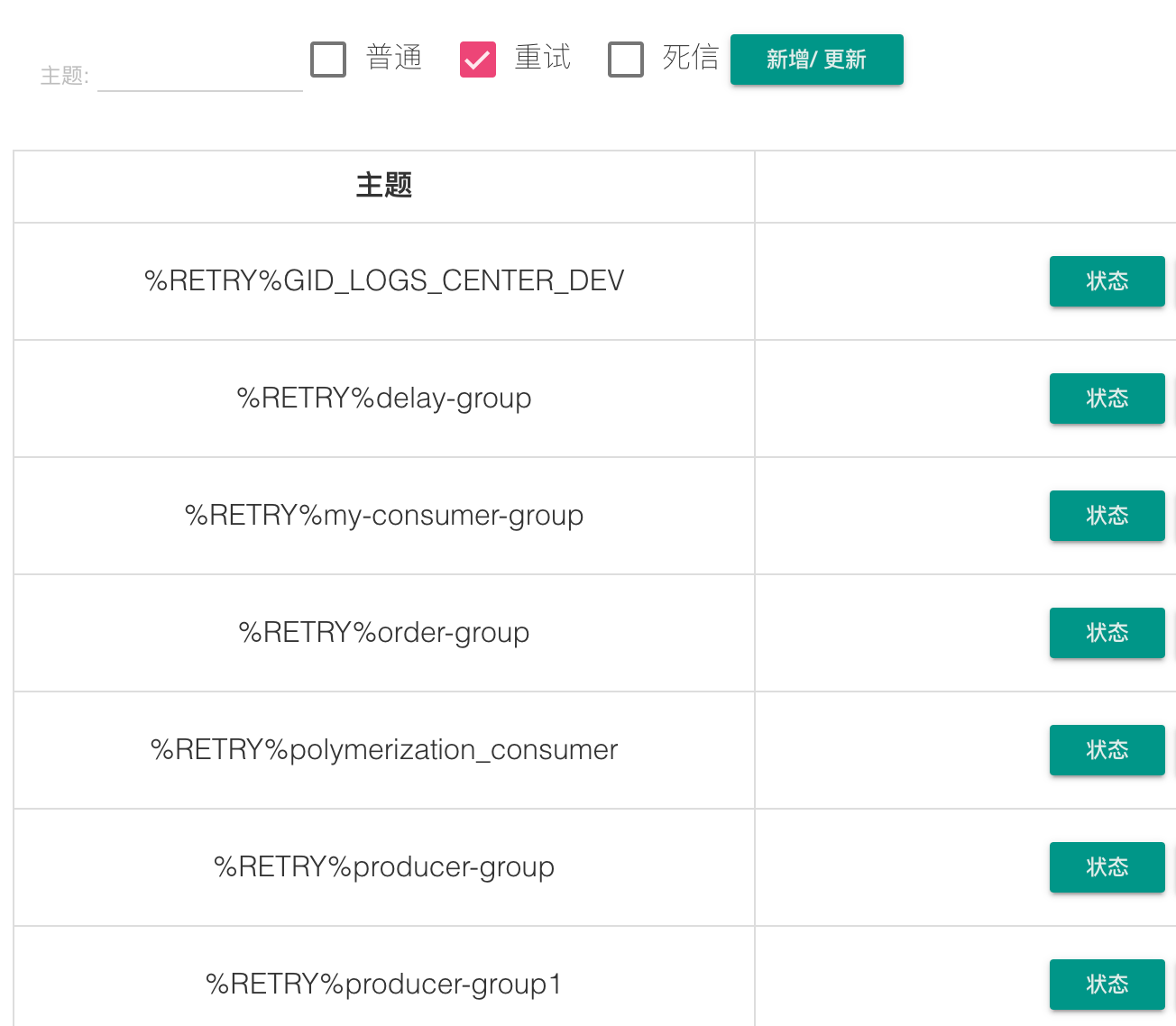The height and width of the screenshot is (1026, 1176).
Task: Select topic name %RETRY%order-group
Action: tap(384, 632)
